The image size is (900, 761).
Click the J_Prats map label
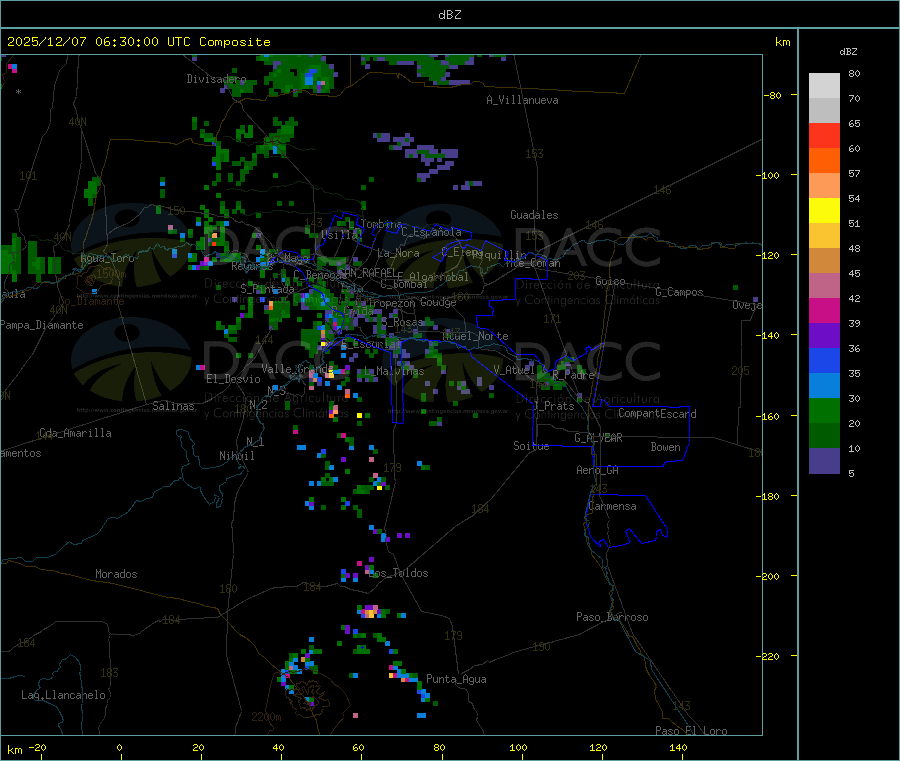554,406
